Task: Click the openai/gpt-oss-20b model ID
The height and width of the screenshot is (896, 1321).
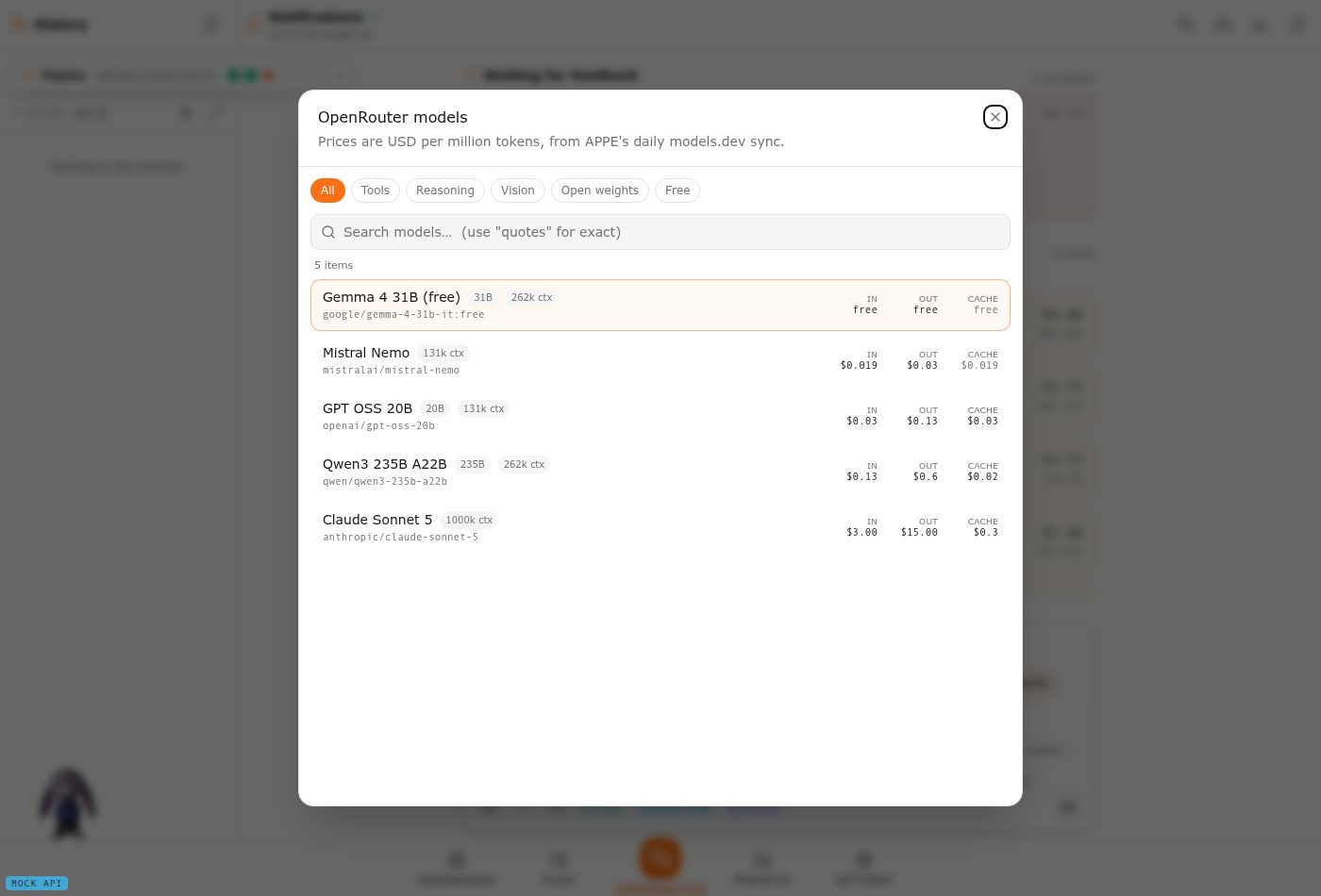Action: (378, 426)
